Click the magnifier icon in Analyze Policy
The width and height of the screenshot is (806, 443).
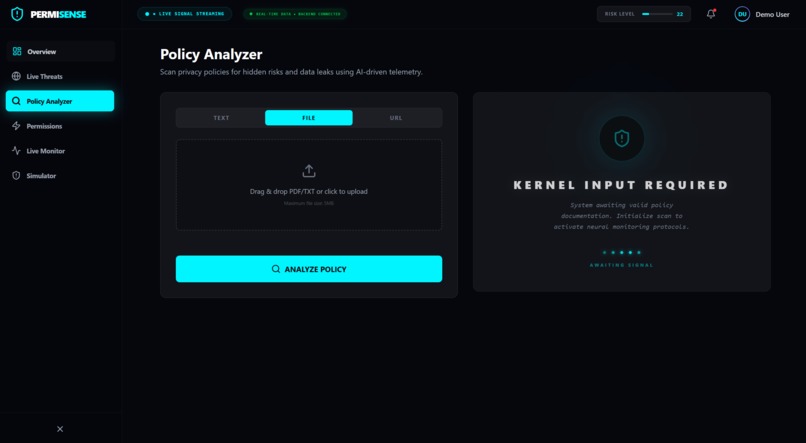tap(276, 269)
